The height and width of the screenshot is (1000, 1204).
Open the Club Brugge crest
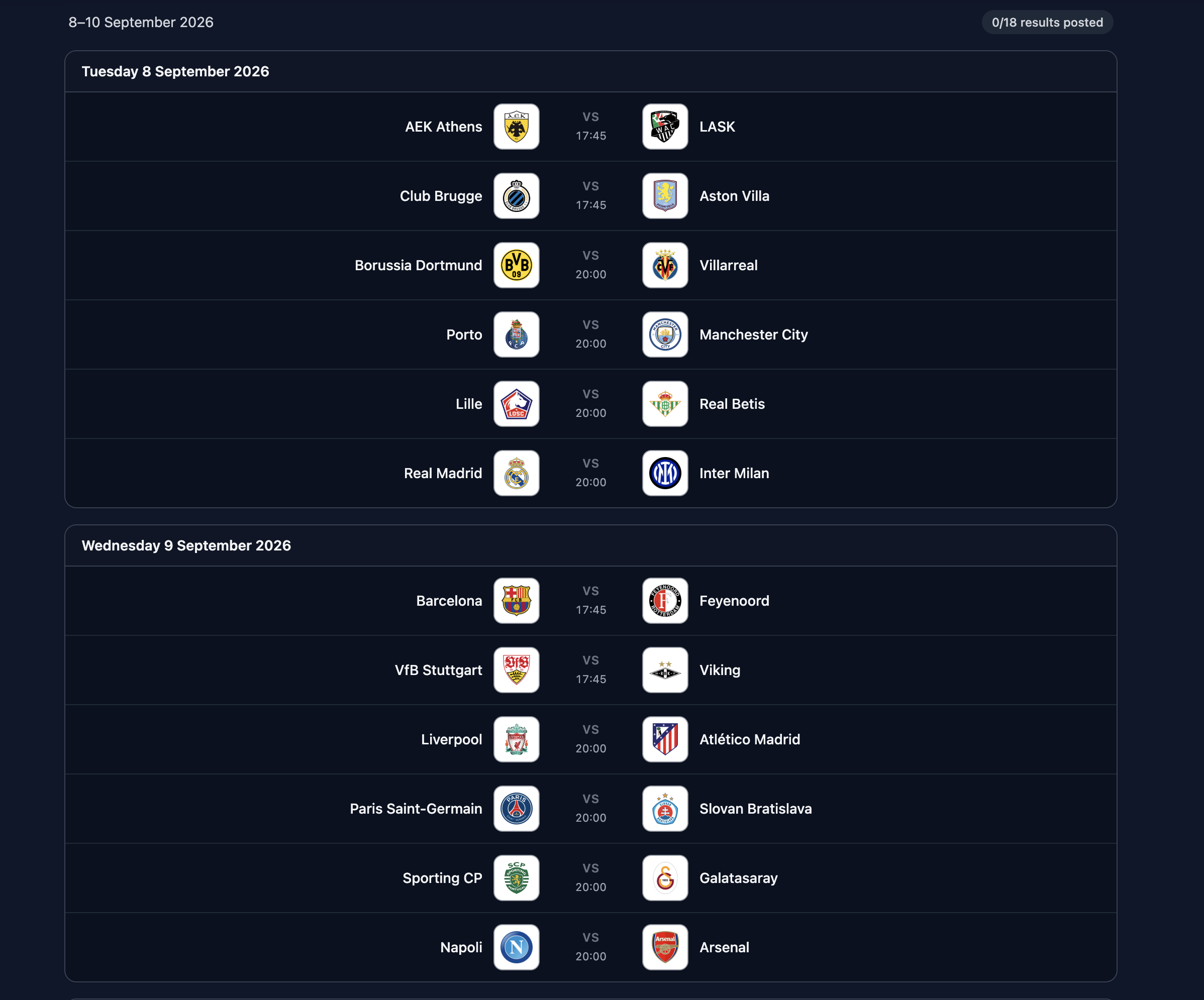(x=516, y=196)
